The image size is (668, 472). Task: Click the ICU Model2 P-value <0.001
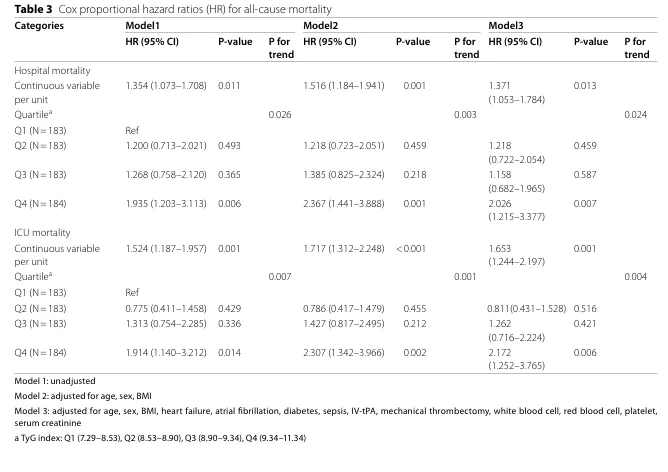(411, 248)
